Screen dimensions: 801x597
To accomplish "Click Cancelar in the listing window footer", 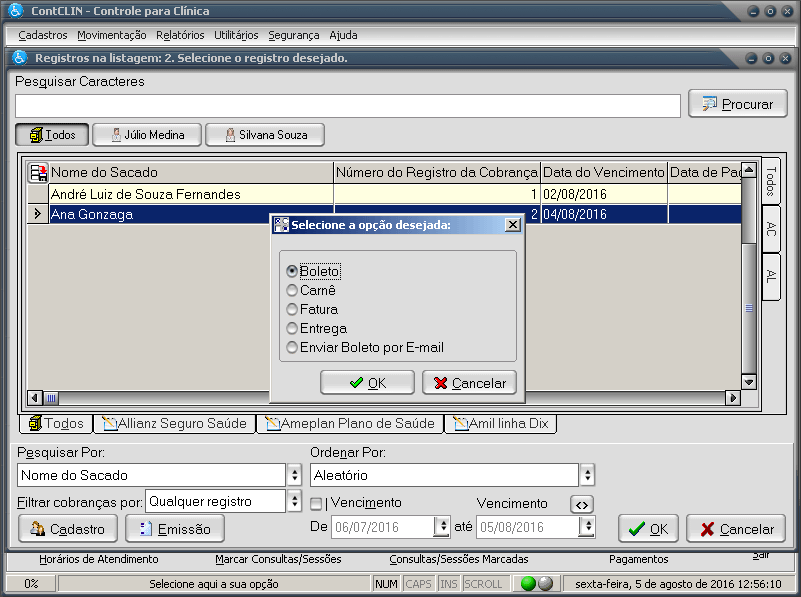I will [x=736, y=529].
